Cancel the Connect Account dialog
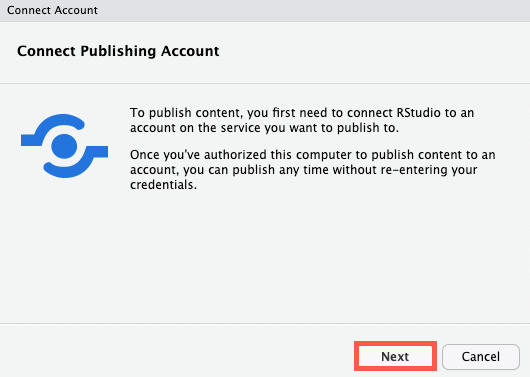530x377 pixels. [x=481, y=357]
